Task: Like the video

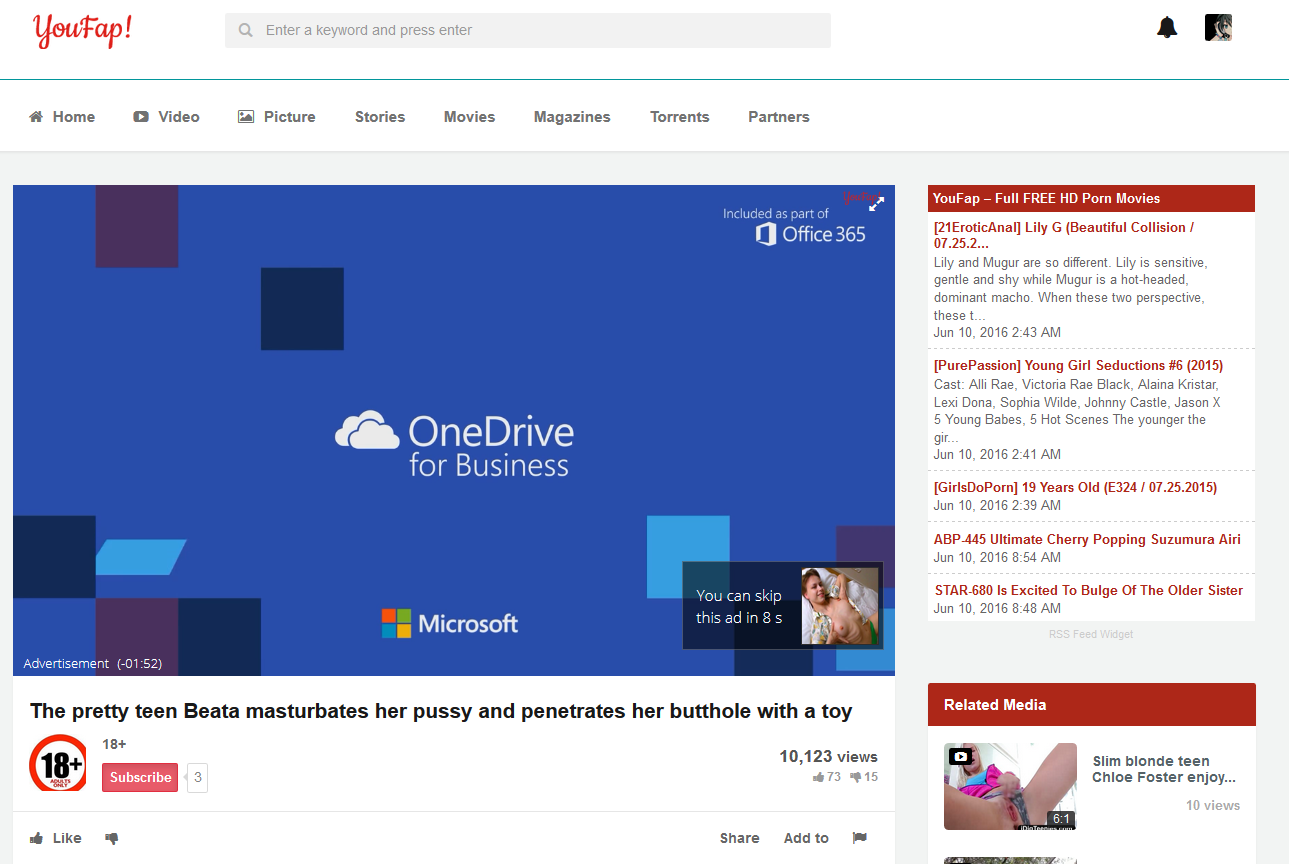Action: coord(56,838)
